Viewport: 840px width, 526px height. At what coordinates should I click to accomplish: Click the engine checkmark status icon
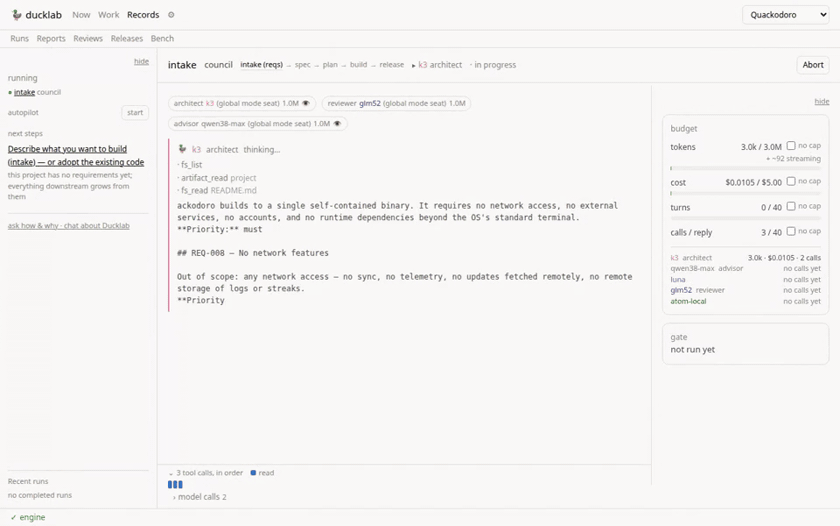pos(13,517)
